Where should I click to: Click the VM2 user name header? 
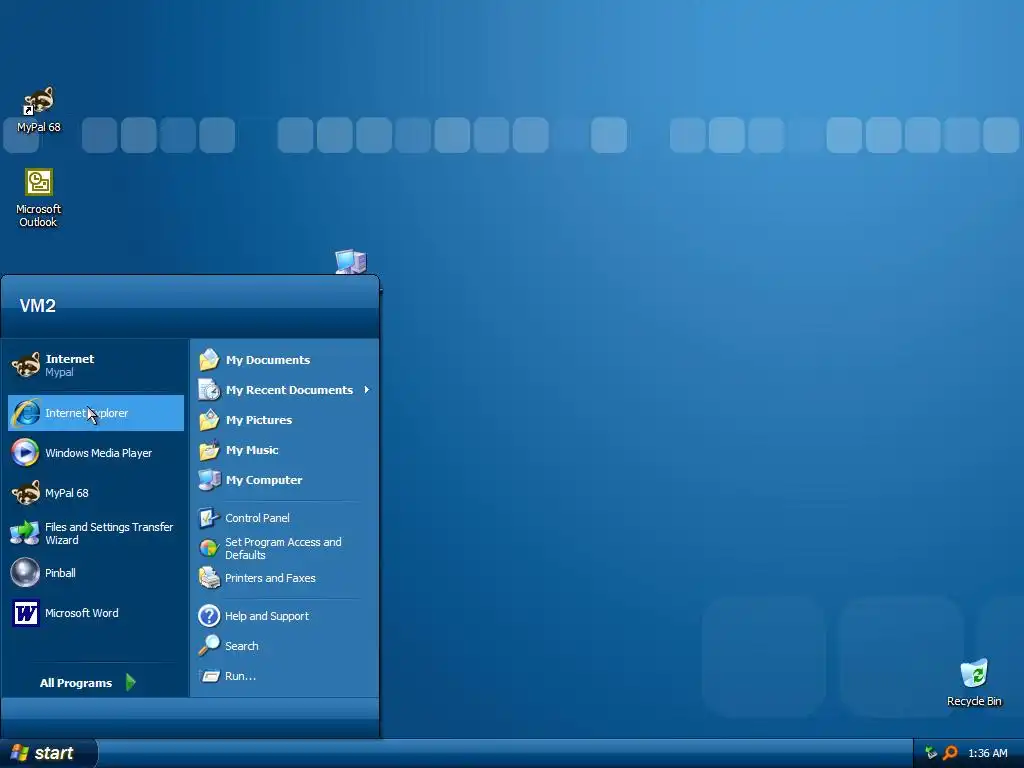38,306
